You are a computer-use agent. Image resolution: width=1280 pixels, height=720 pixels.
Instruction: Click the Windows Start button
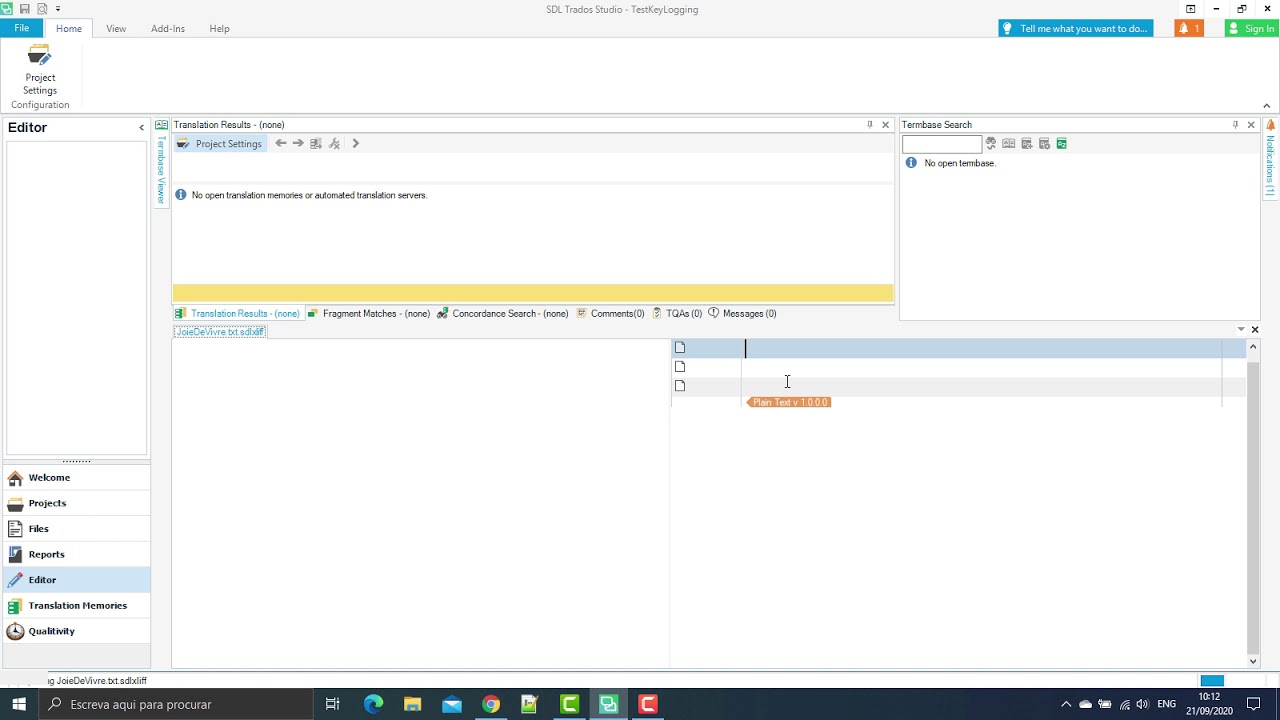point(19,704)
